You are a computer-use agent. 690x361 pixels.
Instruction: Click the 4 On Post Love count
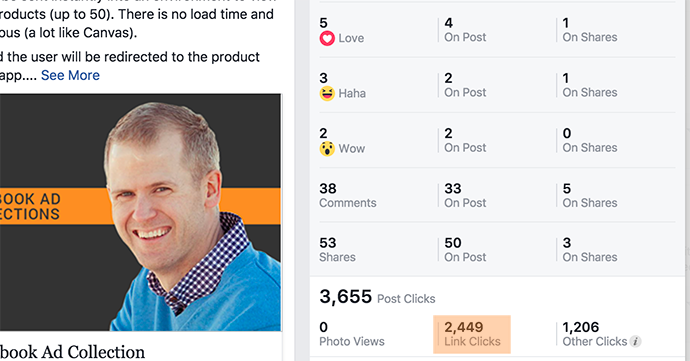coord(465,30)
